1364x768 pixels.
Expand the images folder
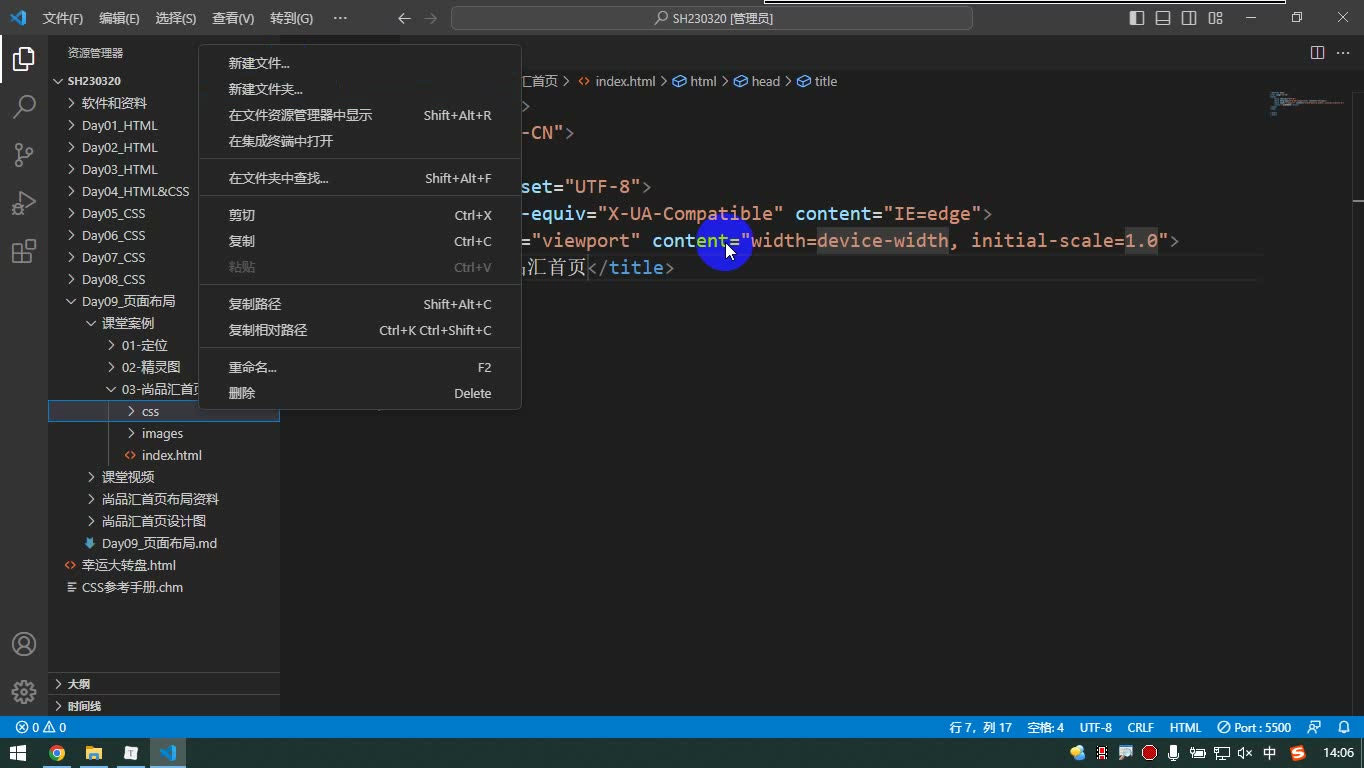click(164, 433)
